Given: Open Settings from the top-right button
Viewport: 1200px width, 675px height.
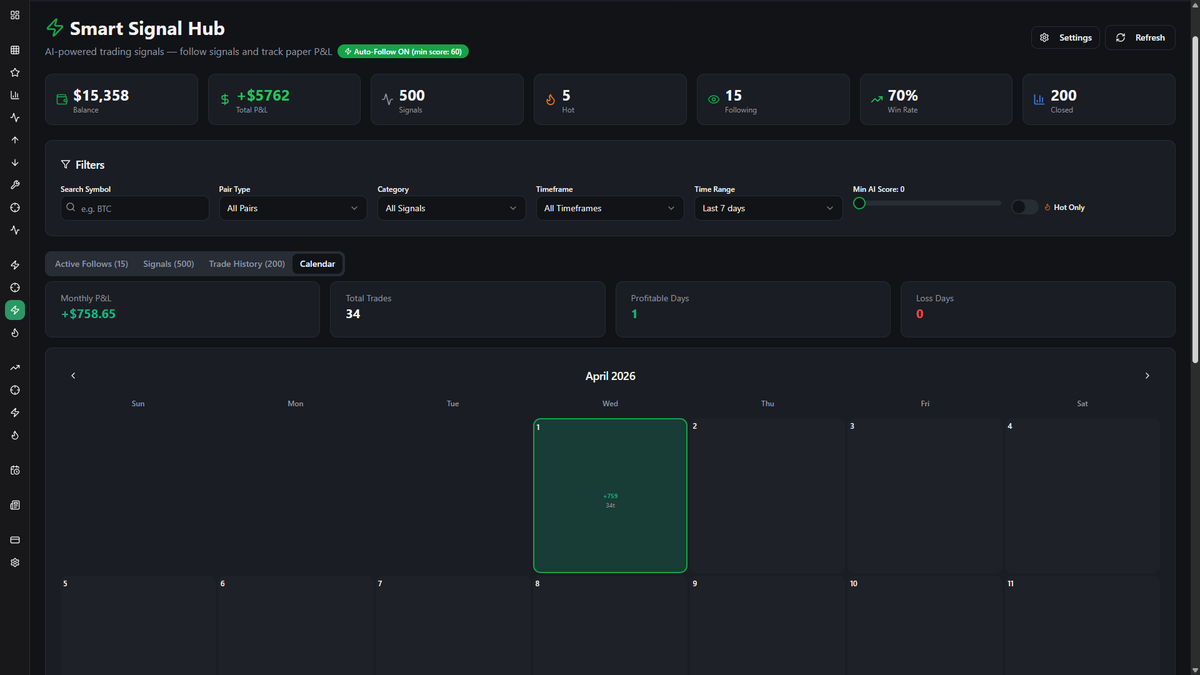Looking at the screenshot, I should click(x=1065, y=38).
